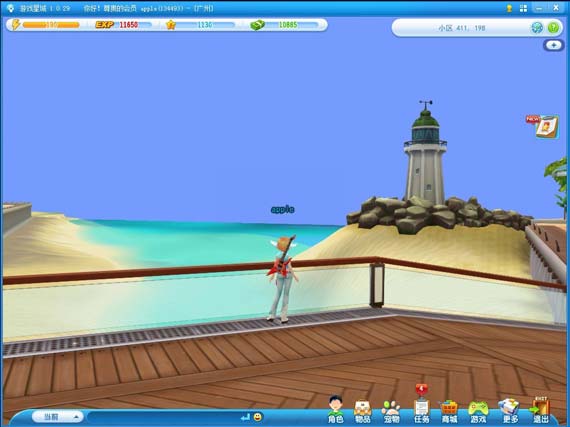Viewport: 570px width, 427px height.
Task: Expand the plus button under location bar
Action: 554,45
